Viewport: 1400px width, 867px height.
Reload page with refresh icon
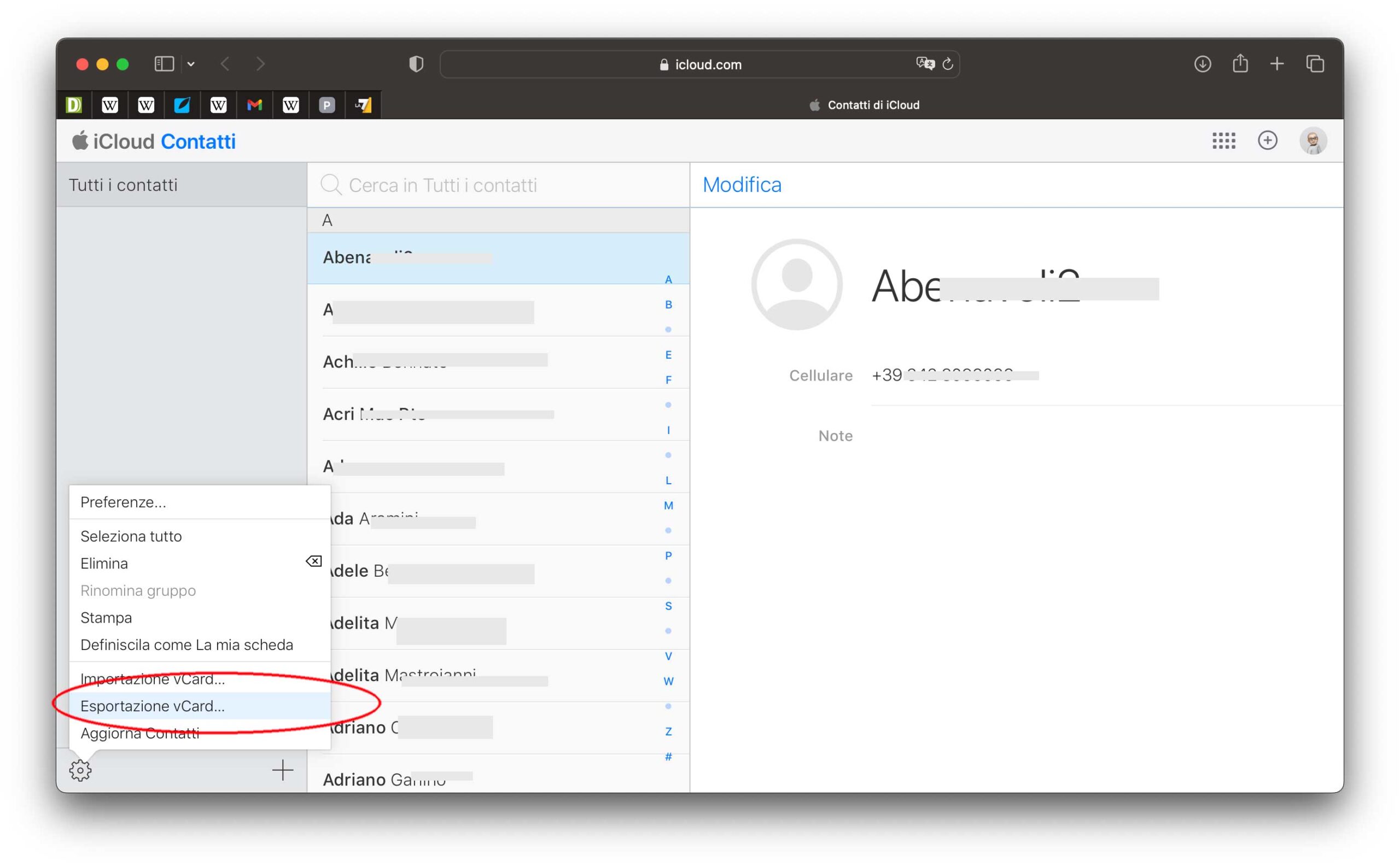(x=948, y=64)
